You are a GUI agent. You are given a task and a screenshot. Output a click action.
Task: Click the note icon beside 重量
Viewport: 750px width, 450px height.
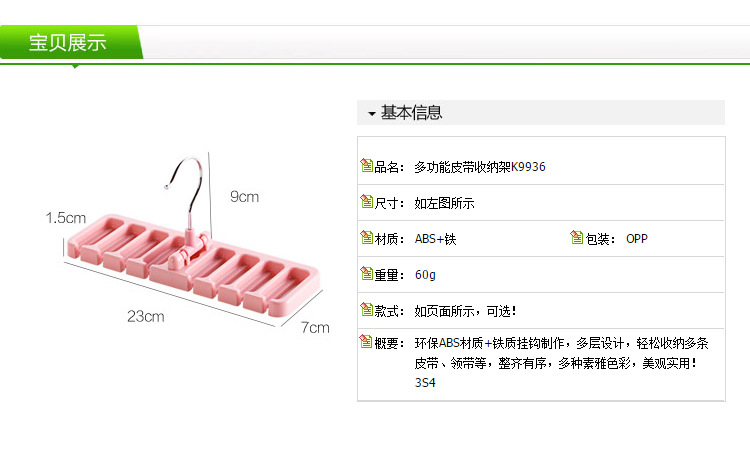tap(366, 273)
